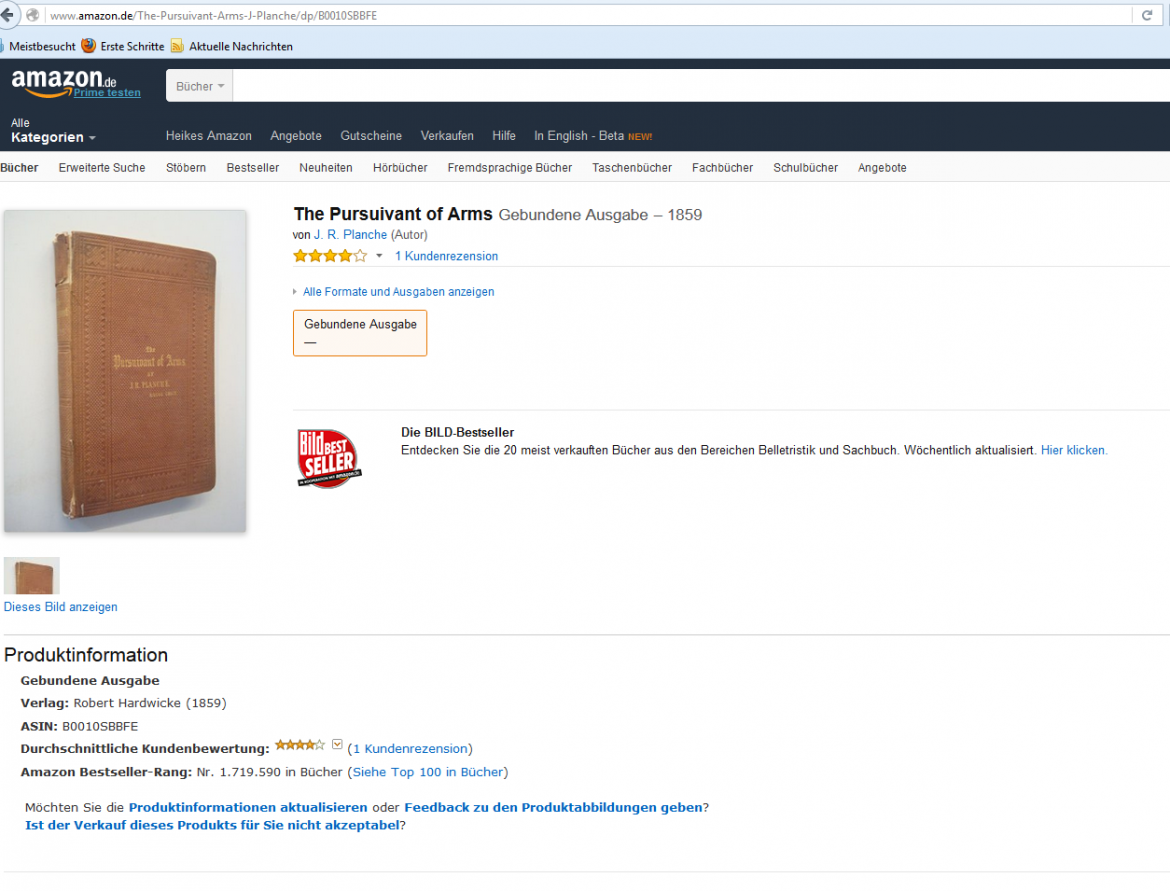1170x891 pixels.
Task: Go to the Bestseller books tab
Action: (253, 168)
